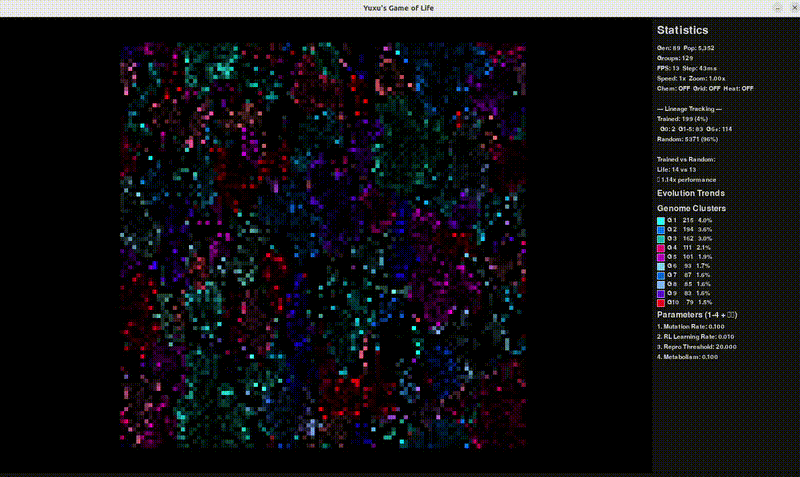
Task: Click the Grid: OFF status
Action: [x=707, y=89]
